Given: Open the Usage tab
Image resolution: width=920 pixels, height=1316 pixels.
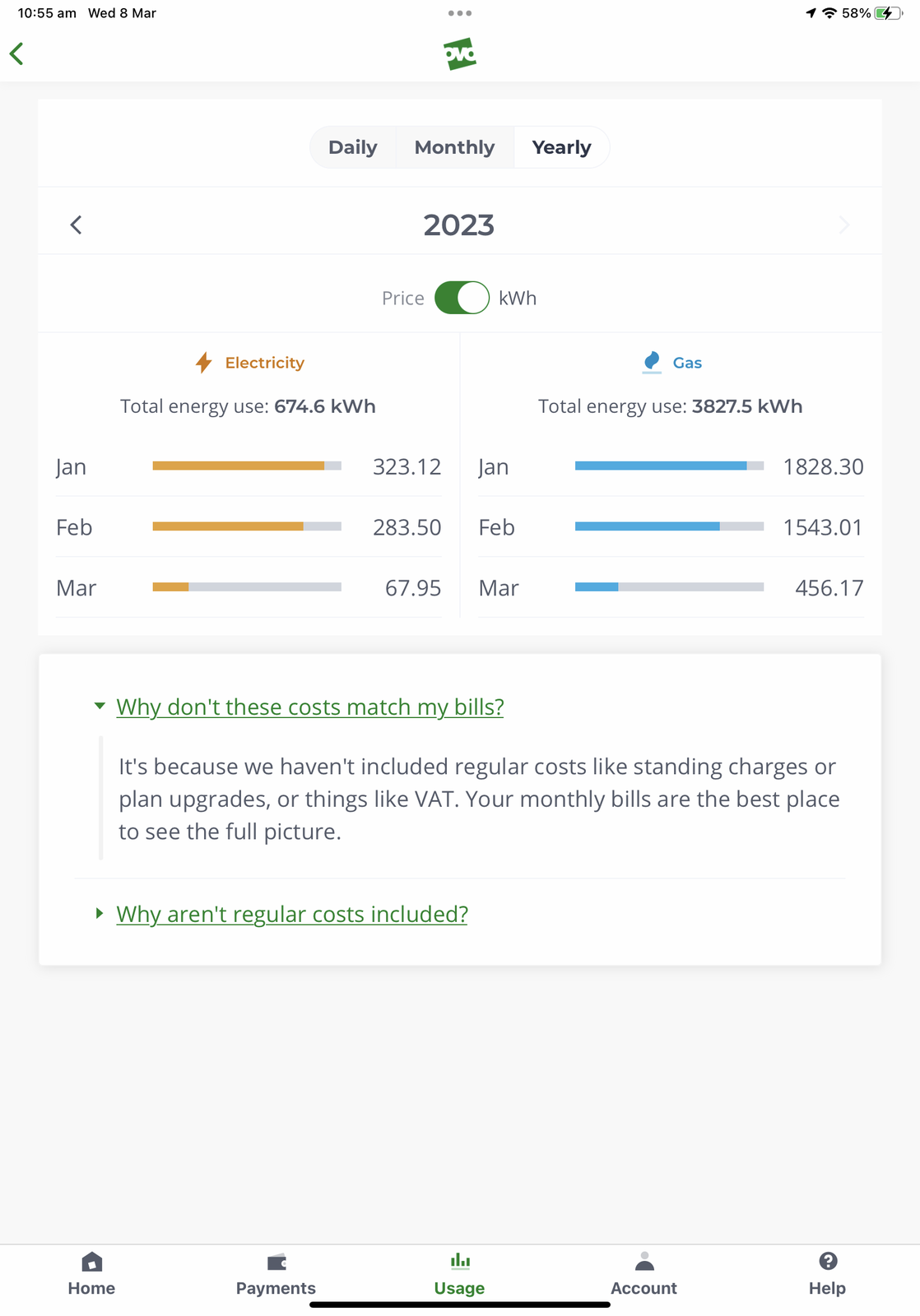Looking at the screenshot, I should 460,1273.
